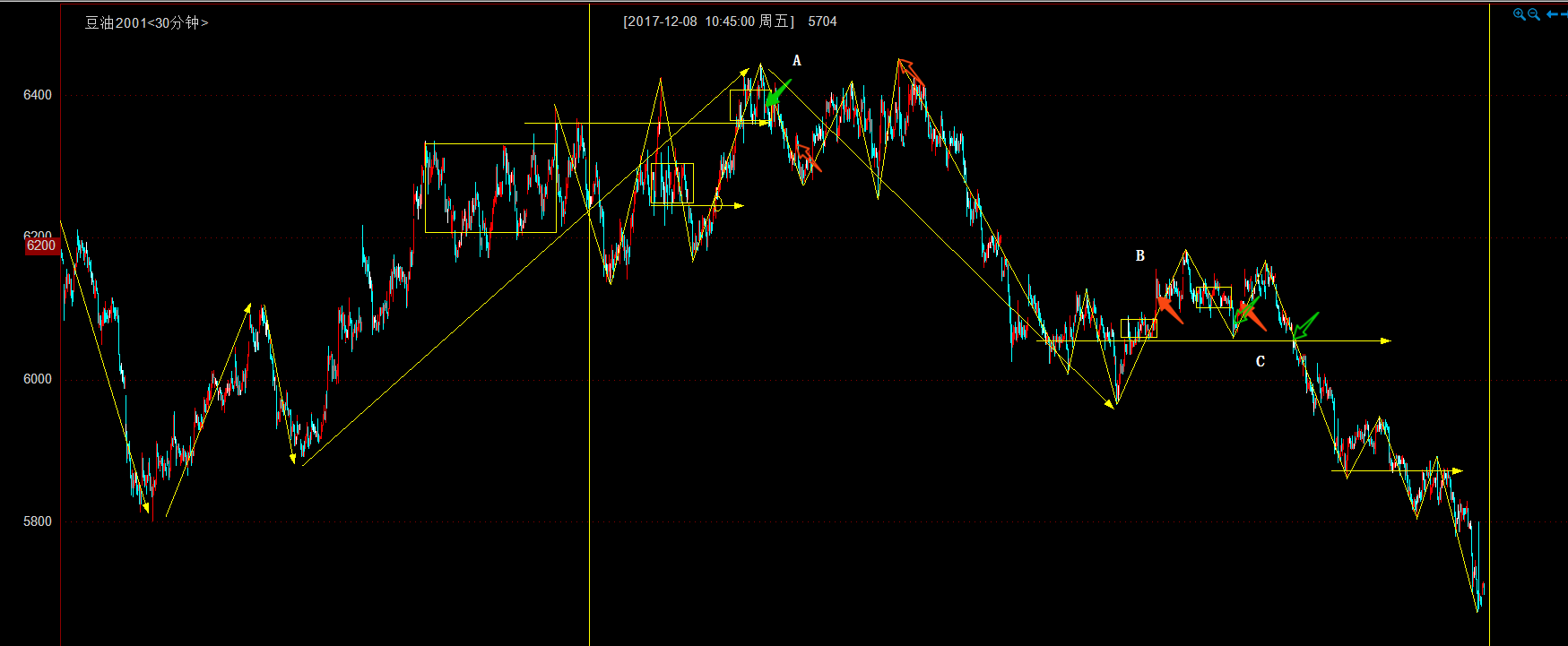
Task: Select the solid orange arrow below label B
Action: (1169, 310)
